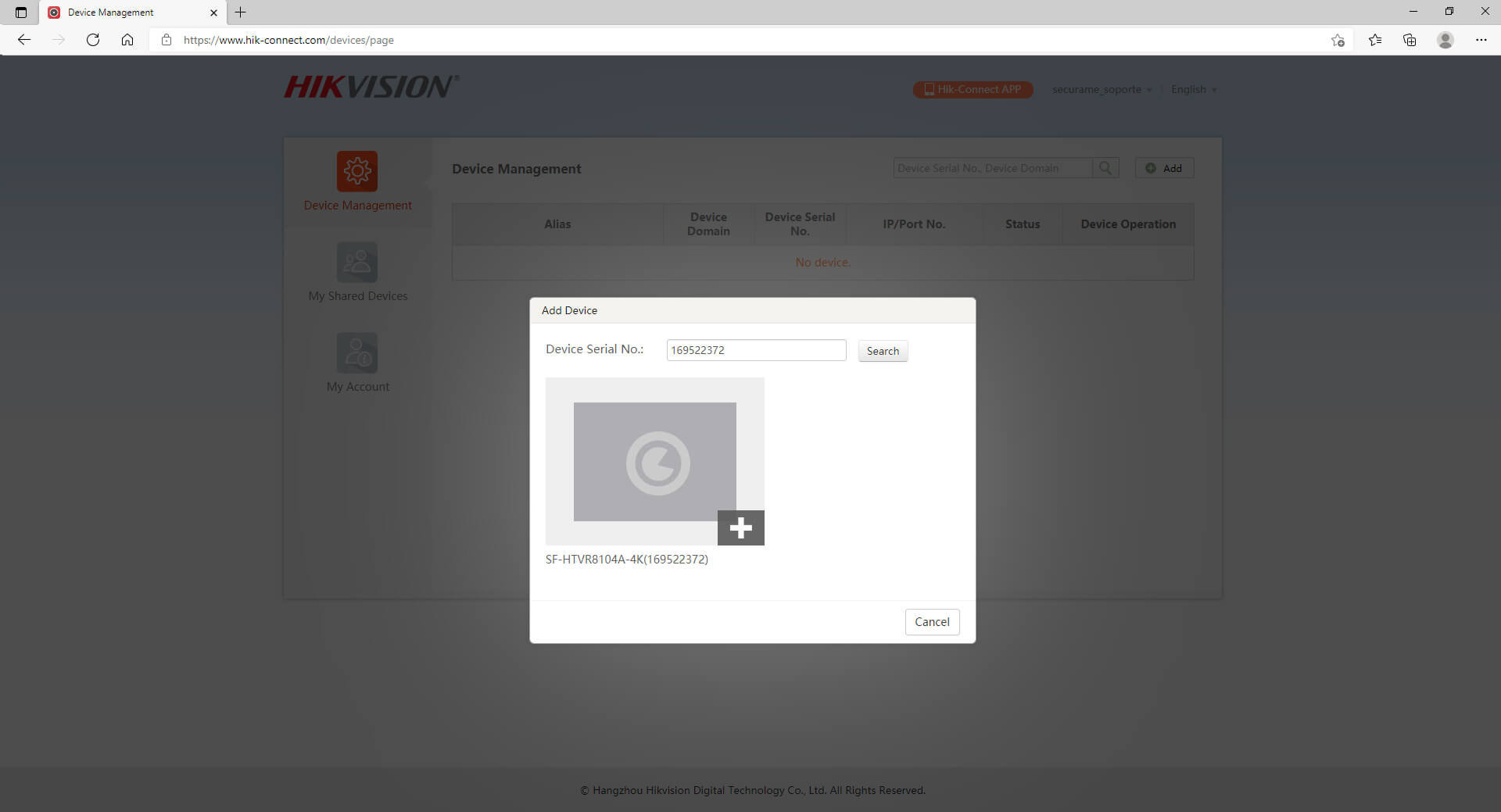Click SF-HTVR8104A-4K(169522372) device label

coord(627,560)
